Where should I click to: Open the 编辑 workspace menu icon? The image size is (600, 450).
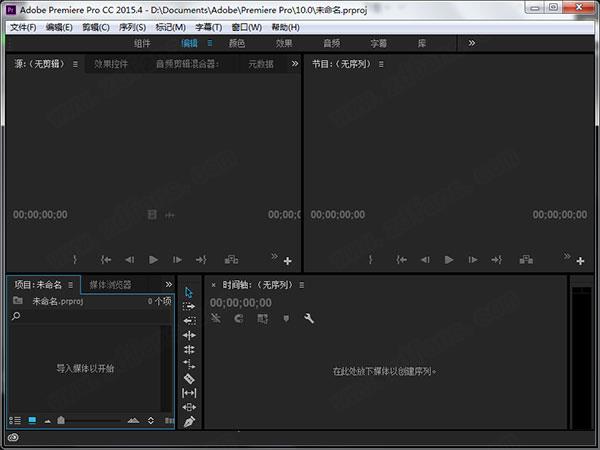pos(210,43)
